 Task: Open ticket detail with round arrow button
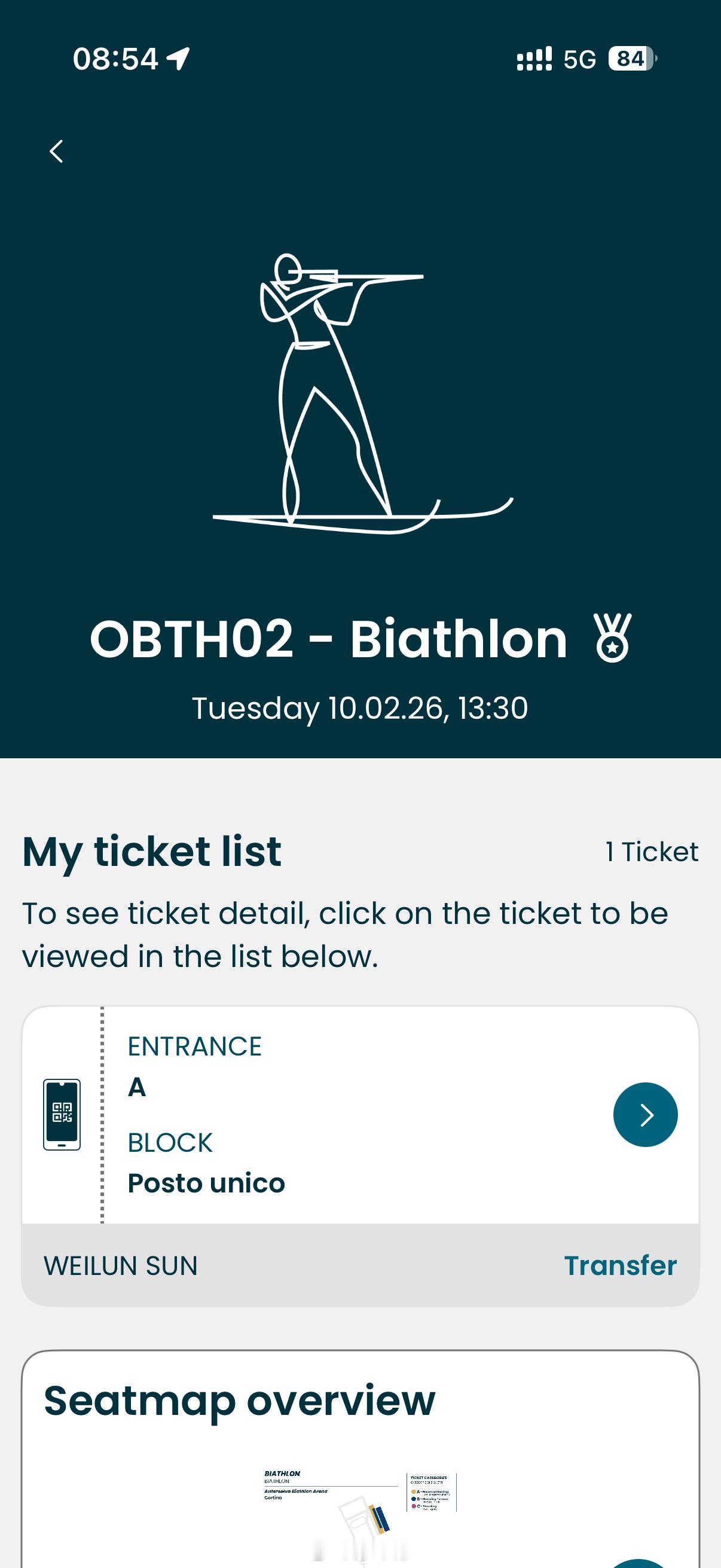pyautogui.click(x=645, y=1115)
